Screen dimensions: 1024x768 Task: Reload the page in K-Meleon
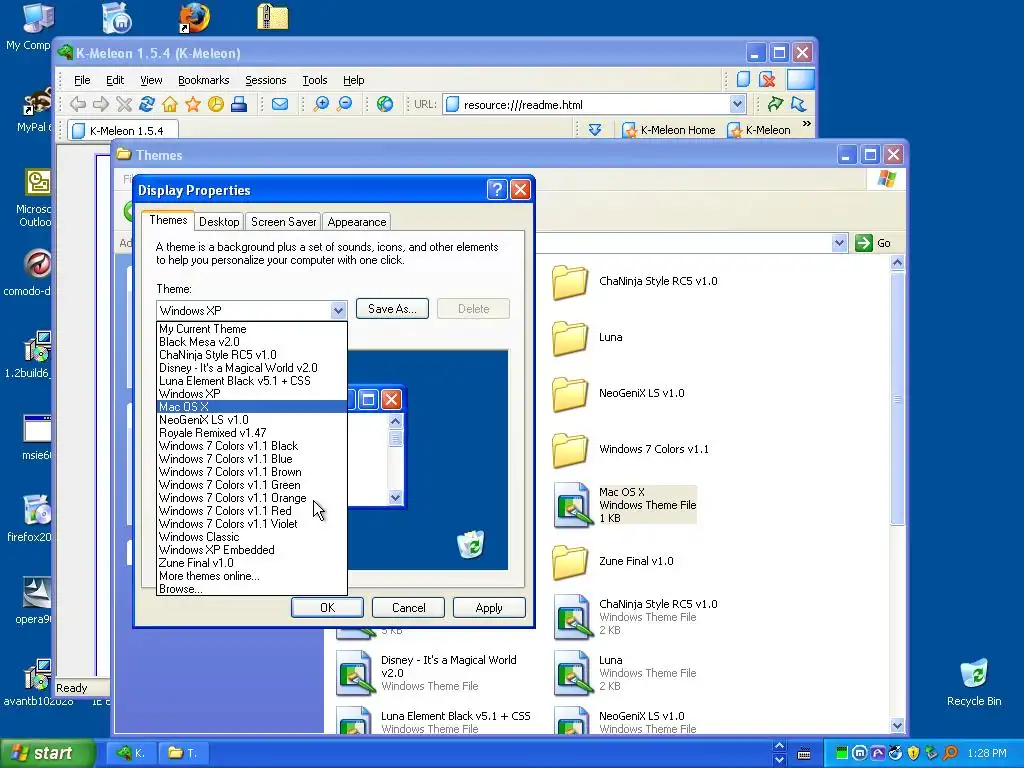147,104
